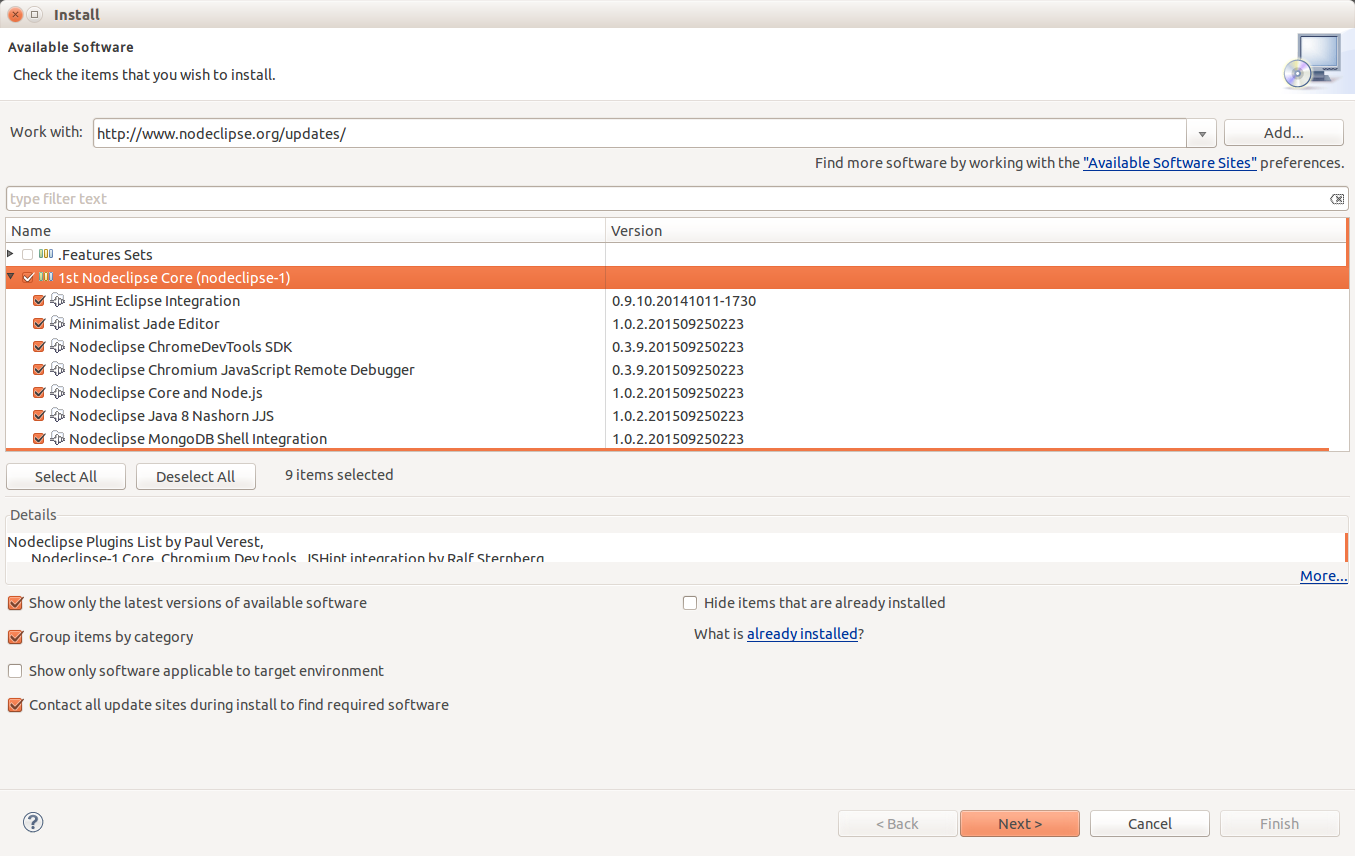Click the MongoDB Shell Integration feature icon
Viewport: 1355px width, 856px height.
(57, 438)
